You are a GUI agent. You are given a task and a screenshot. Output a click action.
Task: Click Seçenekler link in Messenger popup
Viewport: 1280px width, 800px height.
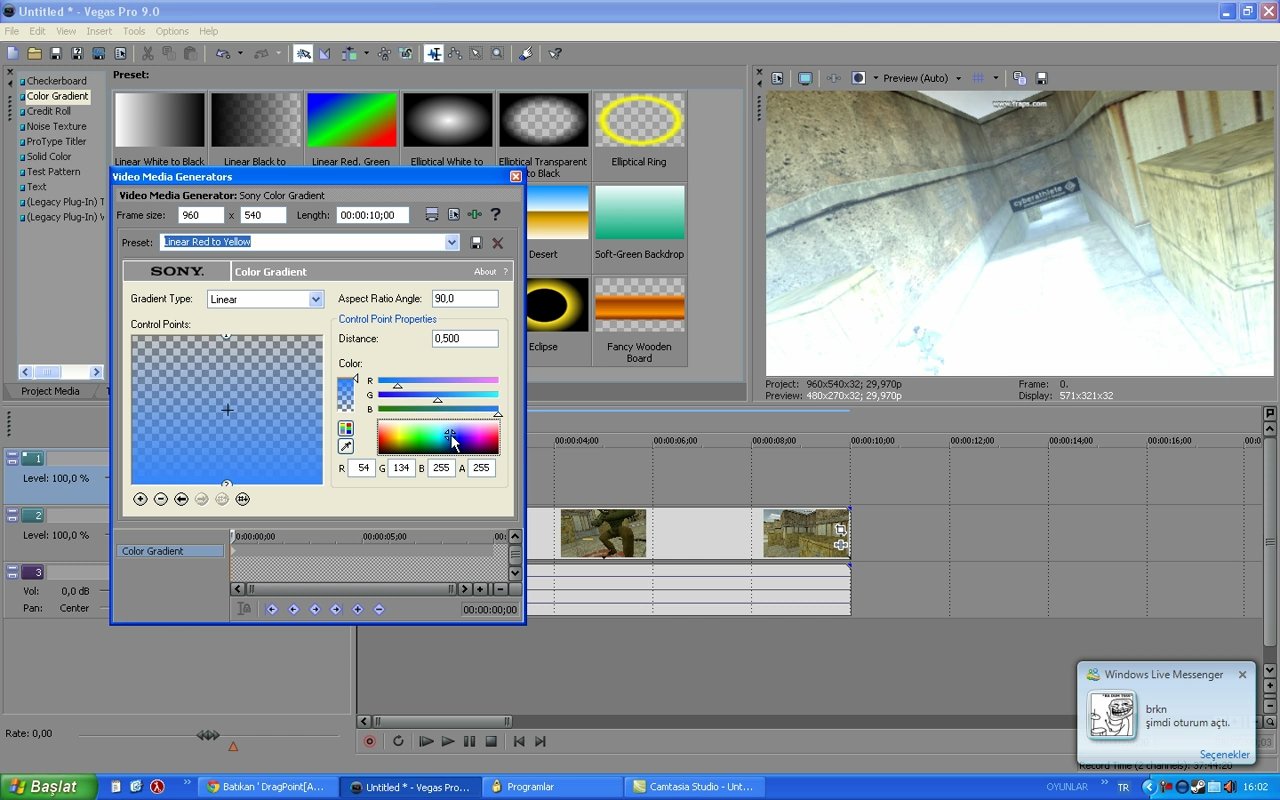pyautogui.click(x=1225, y=754)
